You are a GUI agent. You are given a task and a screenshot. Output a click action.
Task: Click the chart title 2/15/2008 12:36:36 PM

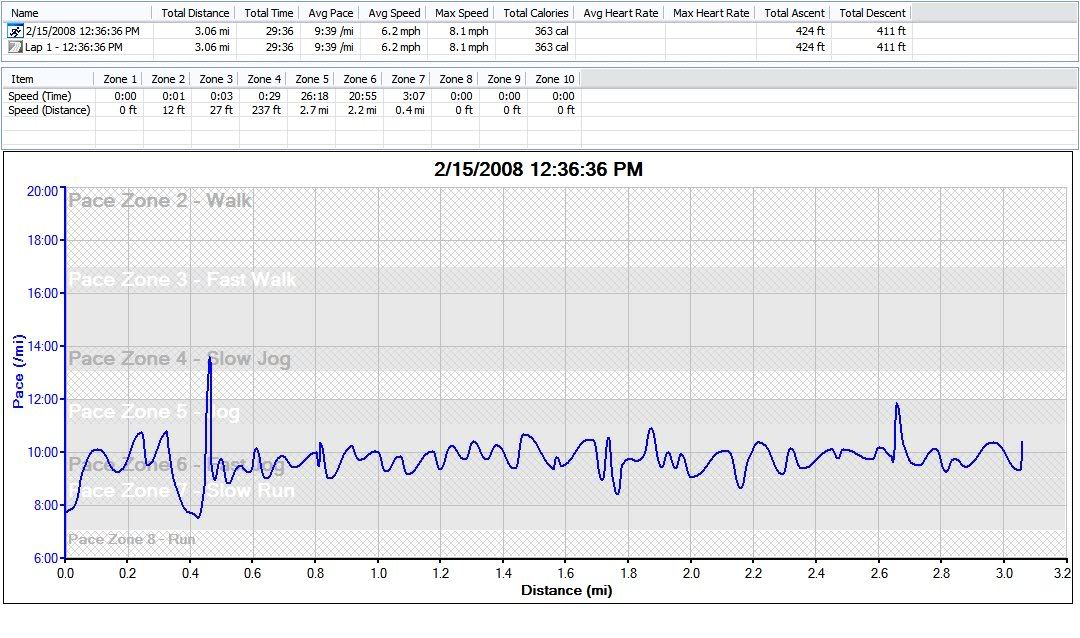[x=538, y=170]
